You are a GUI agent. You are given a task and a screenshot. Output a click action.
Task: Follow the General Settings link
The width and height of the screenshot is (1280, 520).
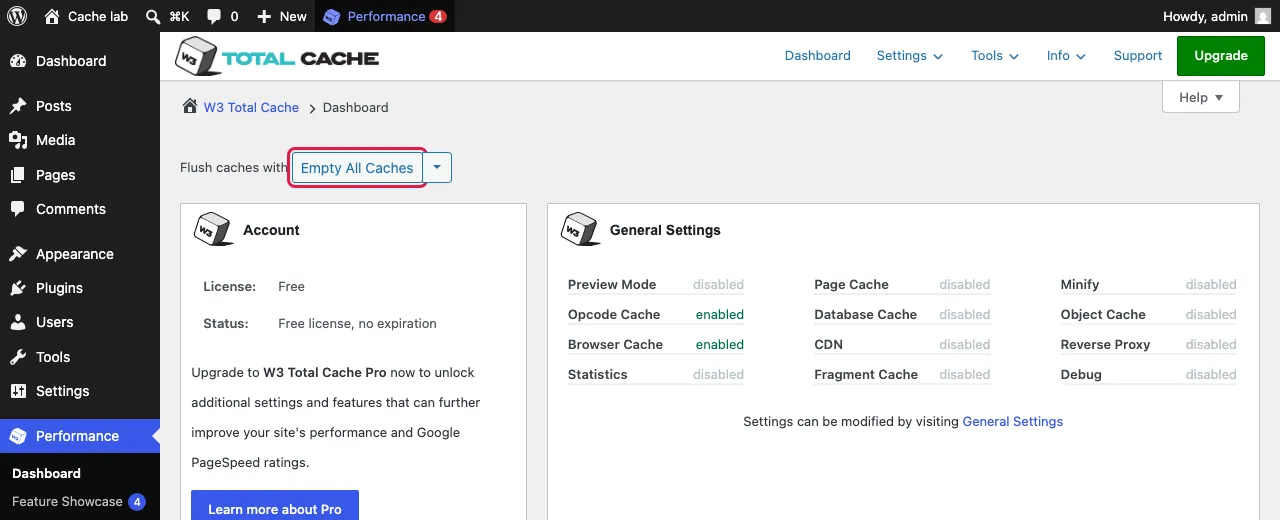pyautogui.click(x=1012, y=421)
